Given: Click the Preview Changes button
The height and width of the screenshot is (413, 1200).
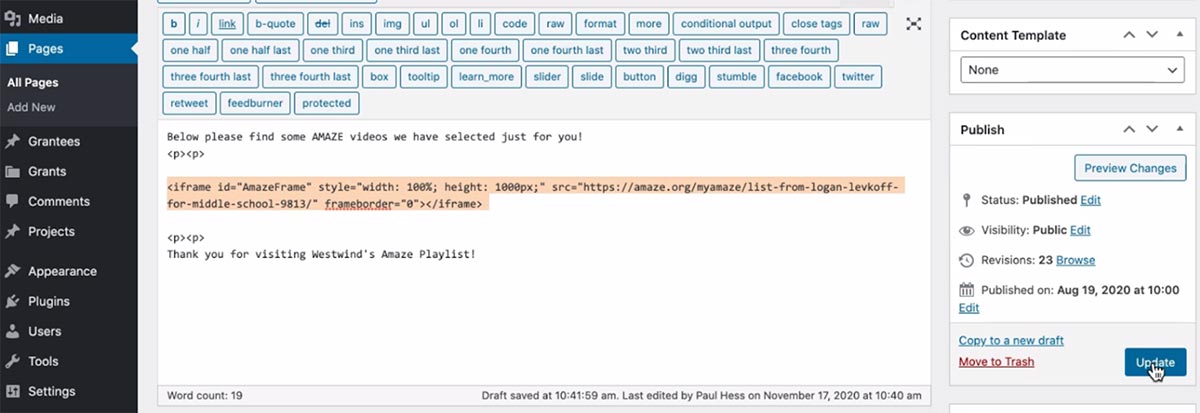Looking at the screenshot, I should (1129, 168).
